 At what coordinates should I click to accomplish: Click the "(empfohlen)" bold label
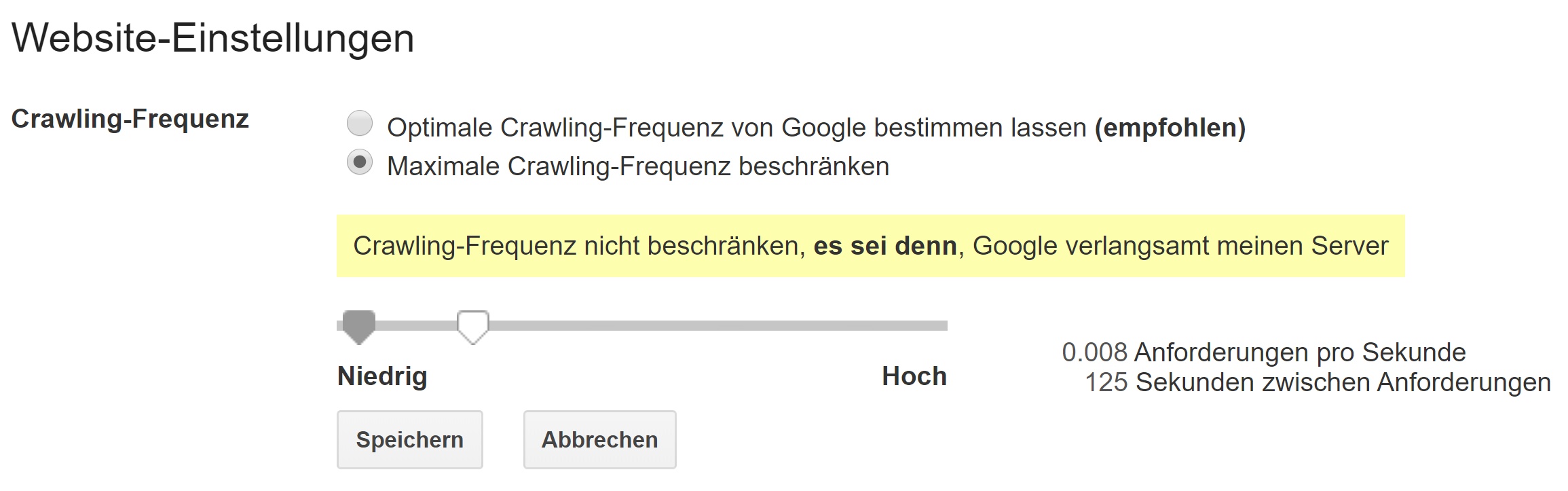click(1170, 126)
